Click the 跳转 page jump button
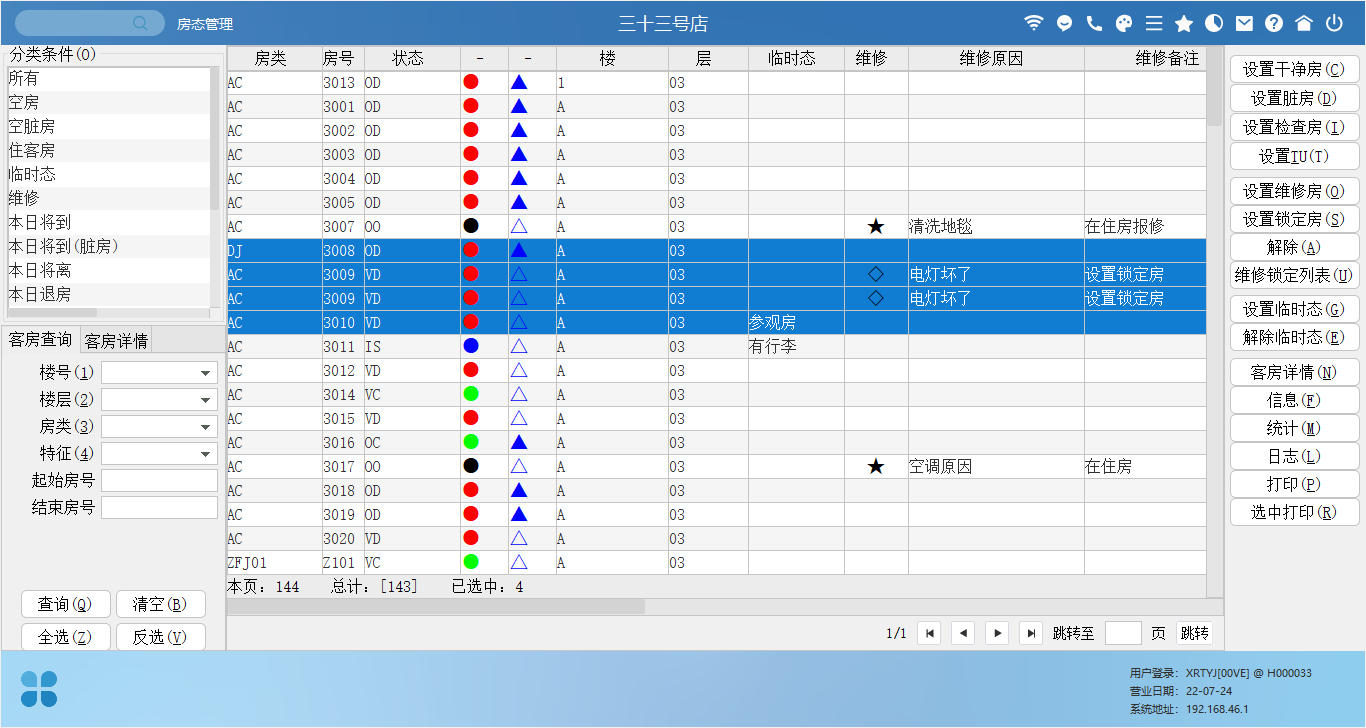Viewport: 1366px width, 728px height. point(1195,633)
